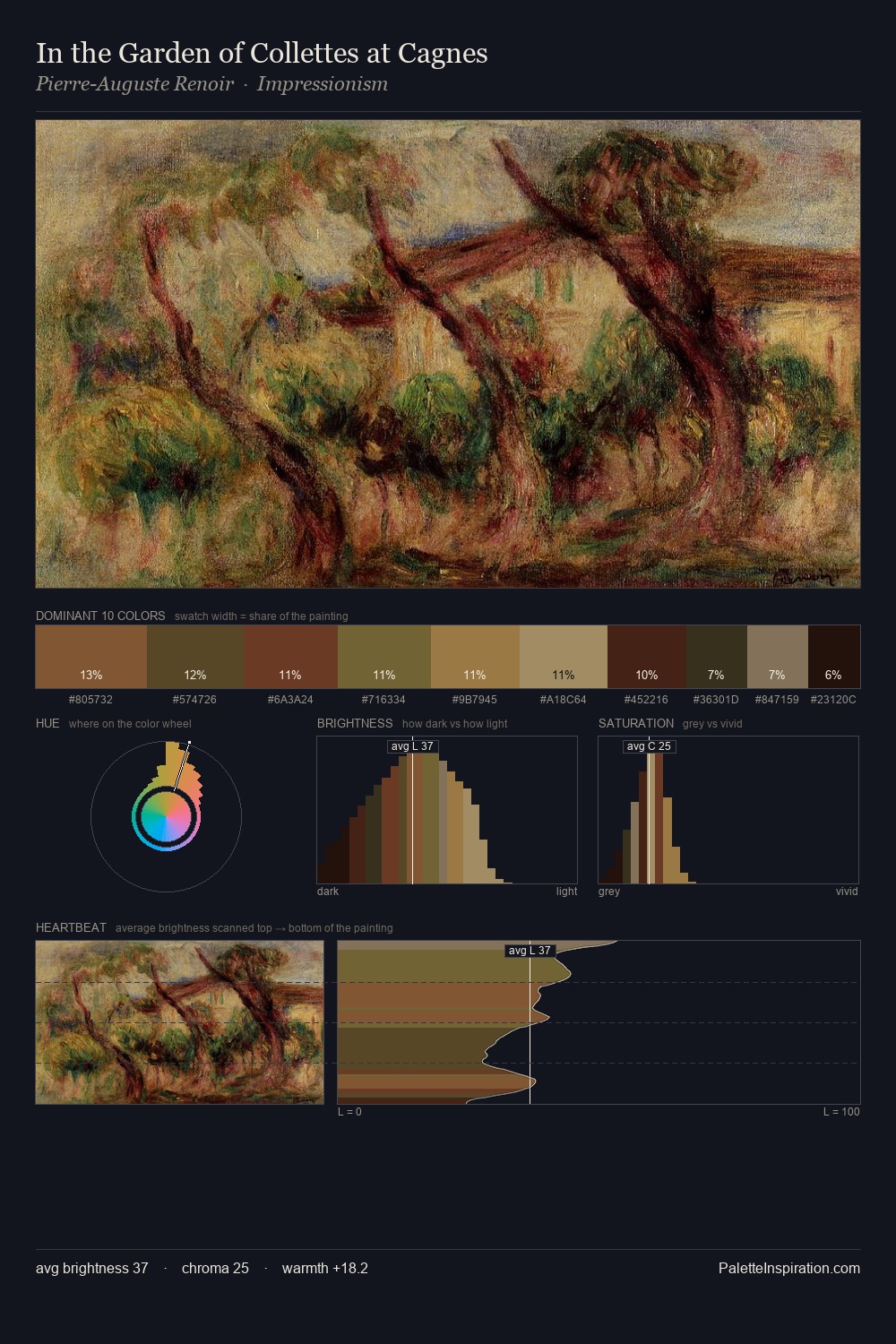Viewport: 896px width, 1344px height.
Task: Click the 'L = 0' axis label
Action: [x=349, y=1112]
